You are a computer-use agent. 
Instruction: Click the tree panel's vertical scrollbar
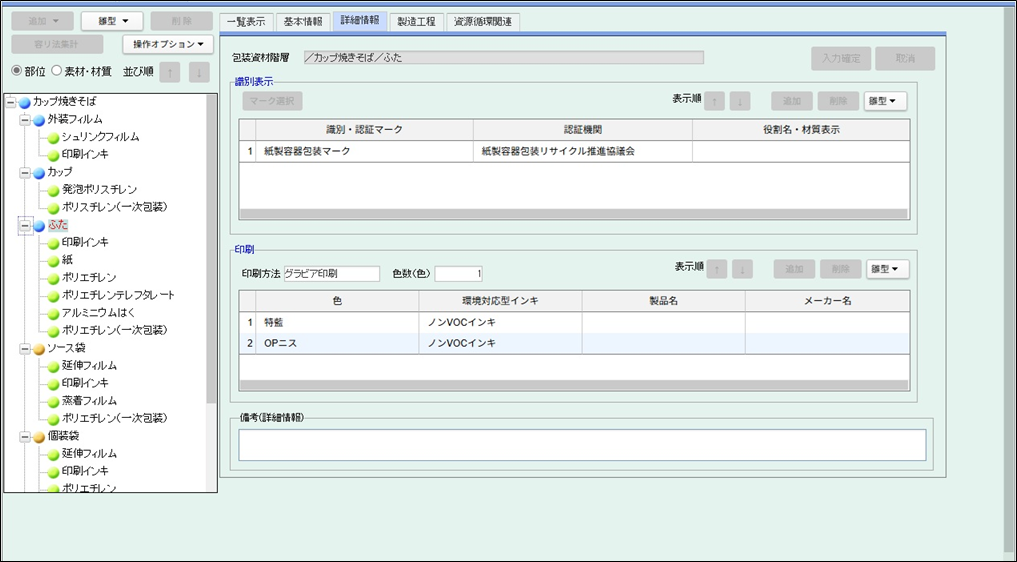point(211,250)
